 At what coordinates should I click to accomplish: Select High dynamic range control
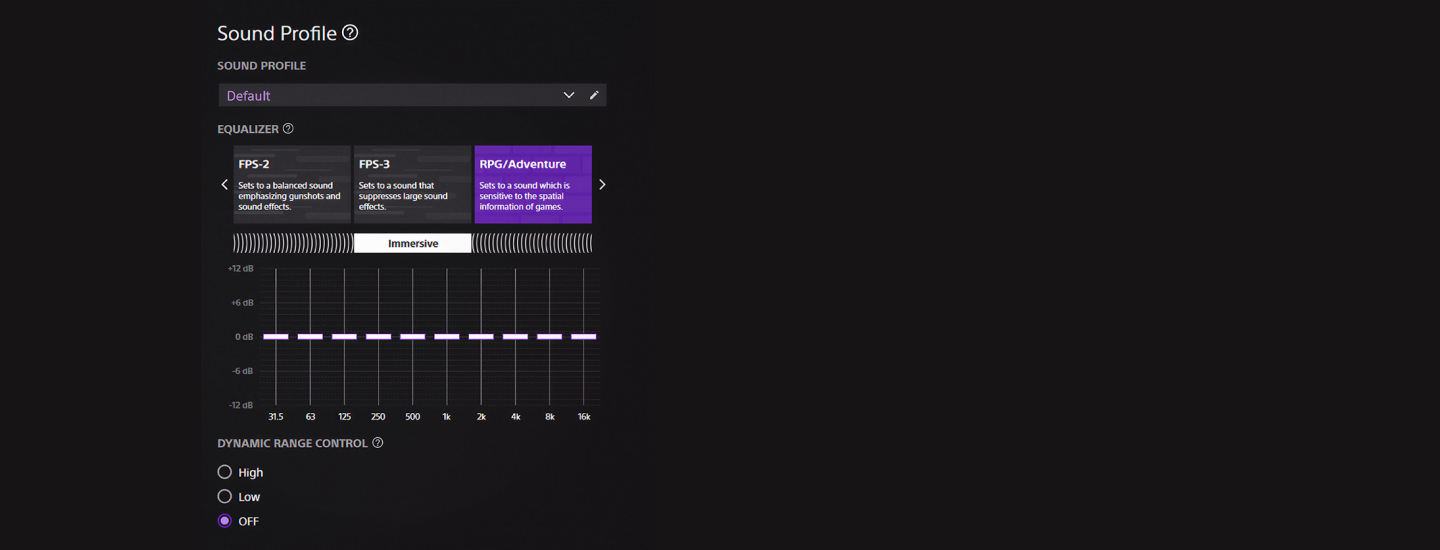225,472
